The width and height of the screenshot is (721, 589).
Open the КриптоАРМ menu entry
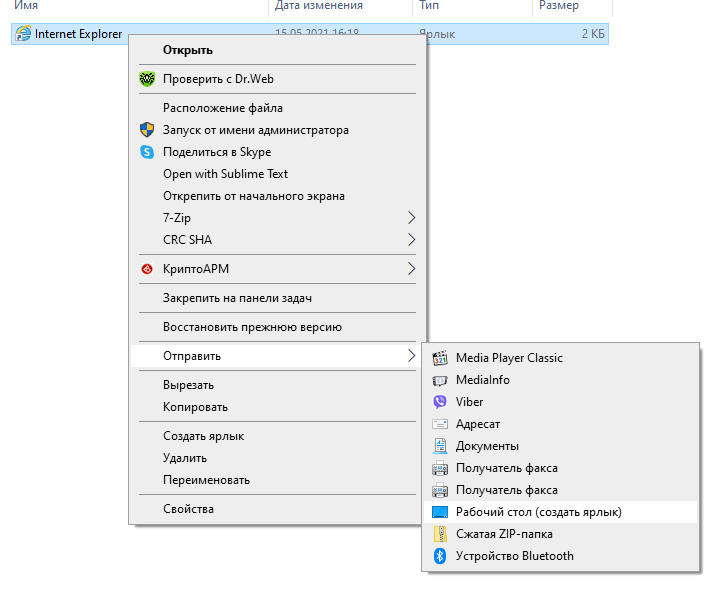coord(277,269)
